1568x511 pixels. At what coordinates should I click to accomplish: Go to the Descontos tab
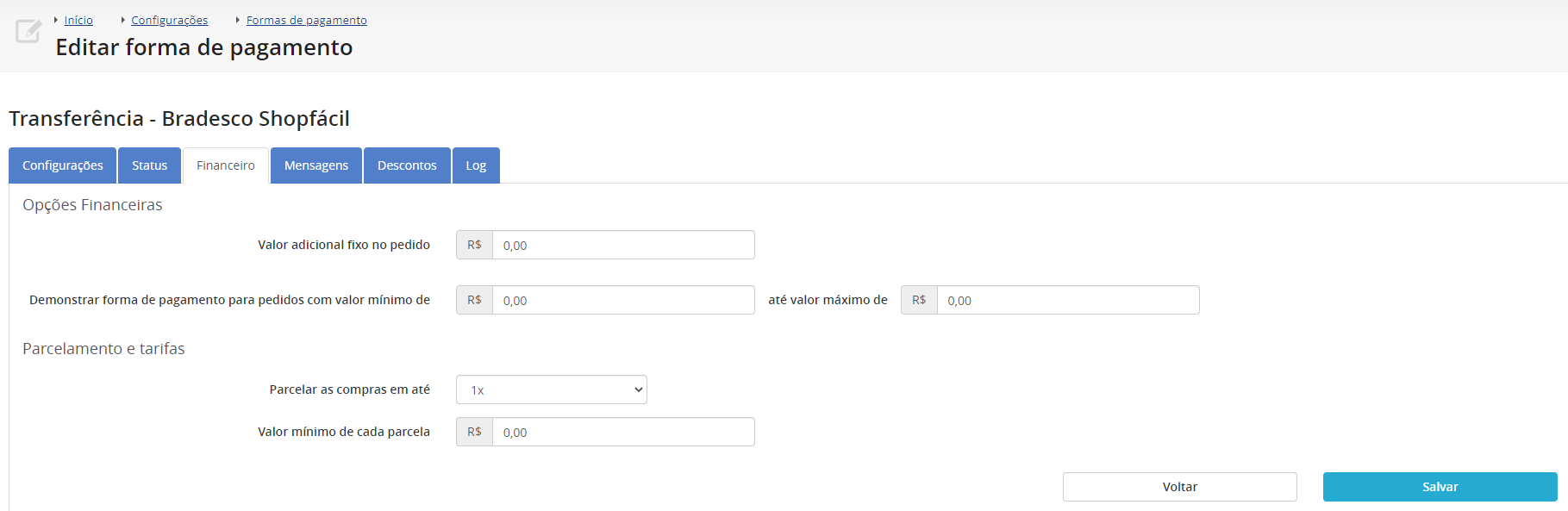[407, 165]
